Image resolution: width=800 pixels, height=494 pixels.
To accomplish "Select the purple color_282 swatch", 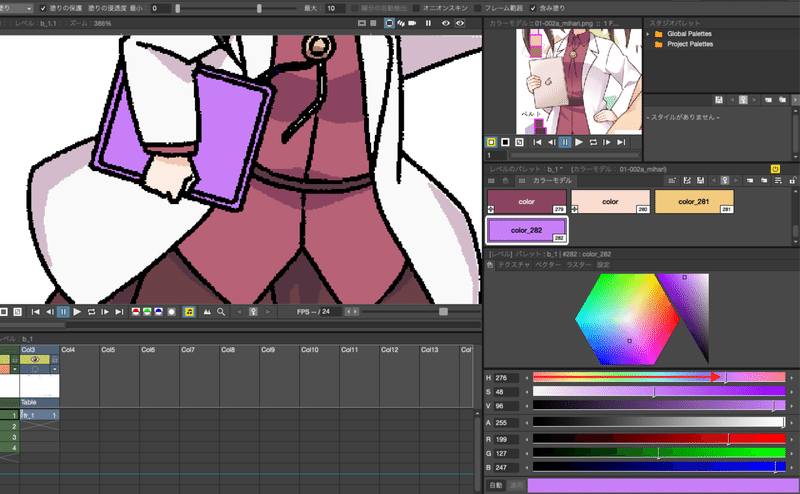I will (x=527, y=230).
